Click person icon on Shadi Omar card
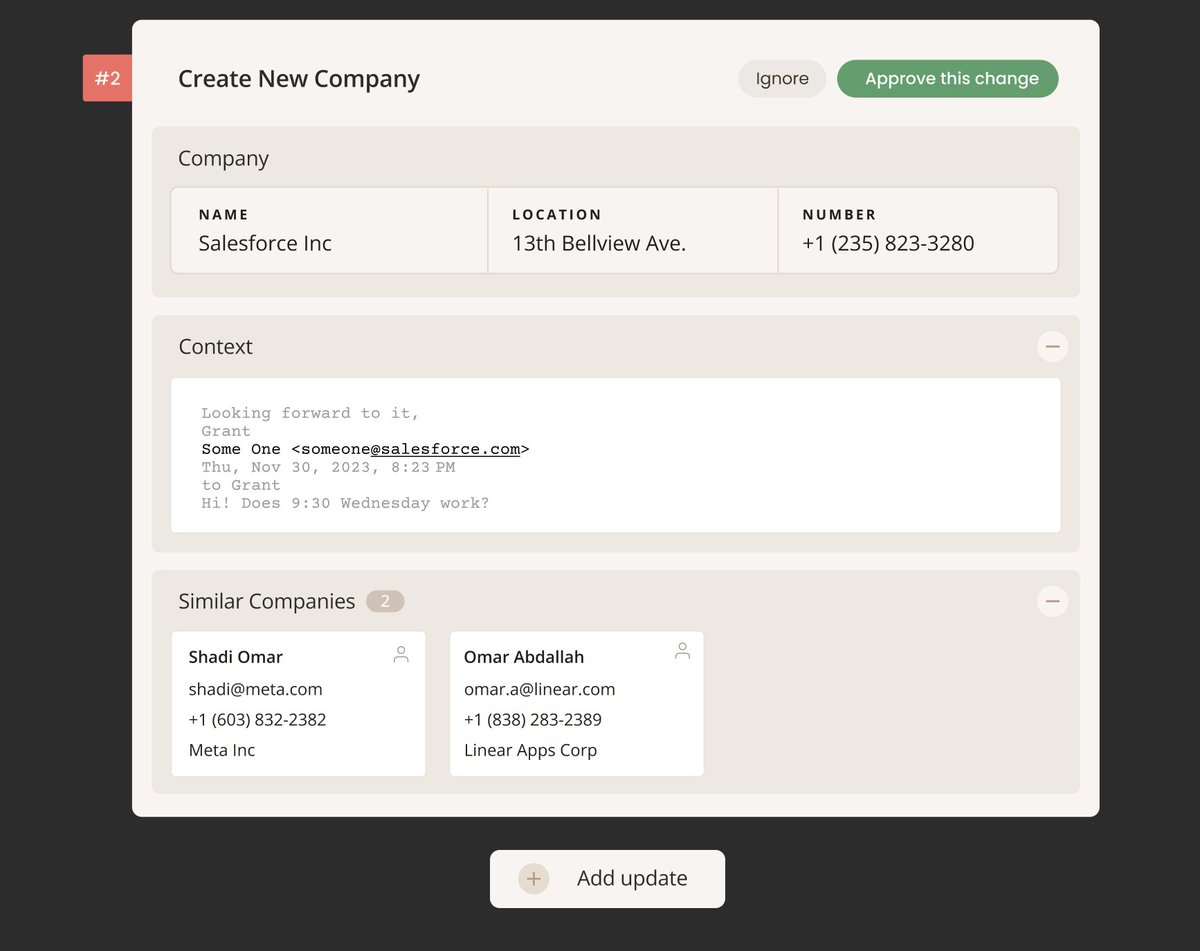Viewport: 1200px width, 951px height. 401,655
